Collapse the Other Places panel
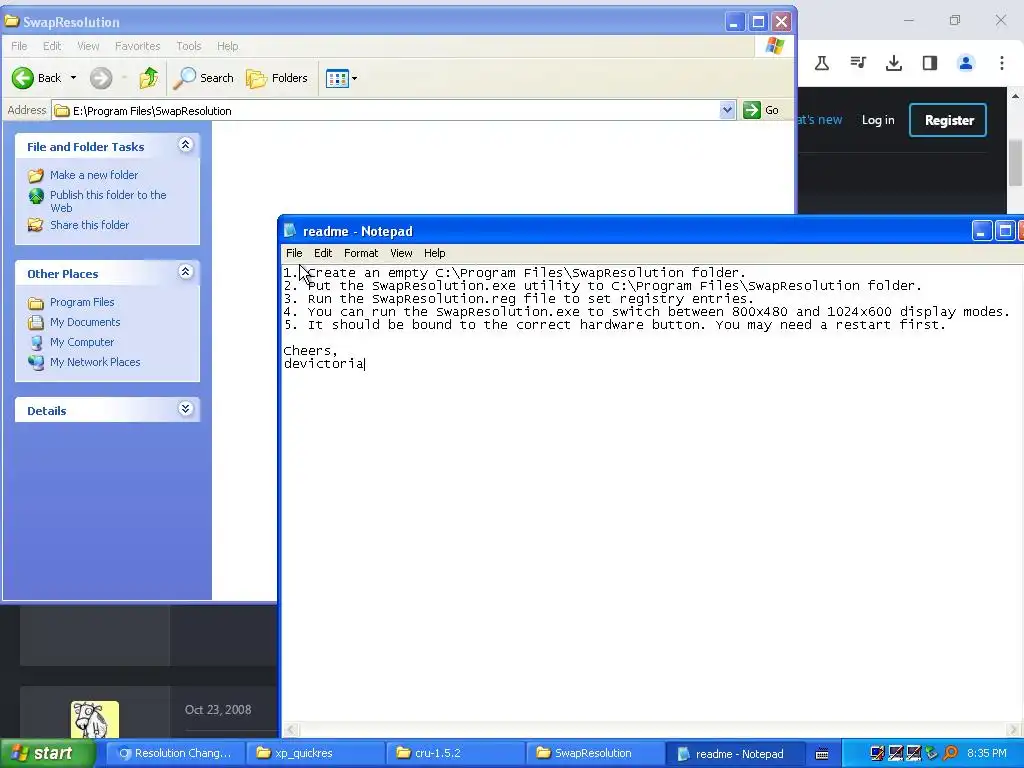The image size is (1024, 768). [x=185, y=272]
